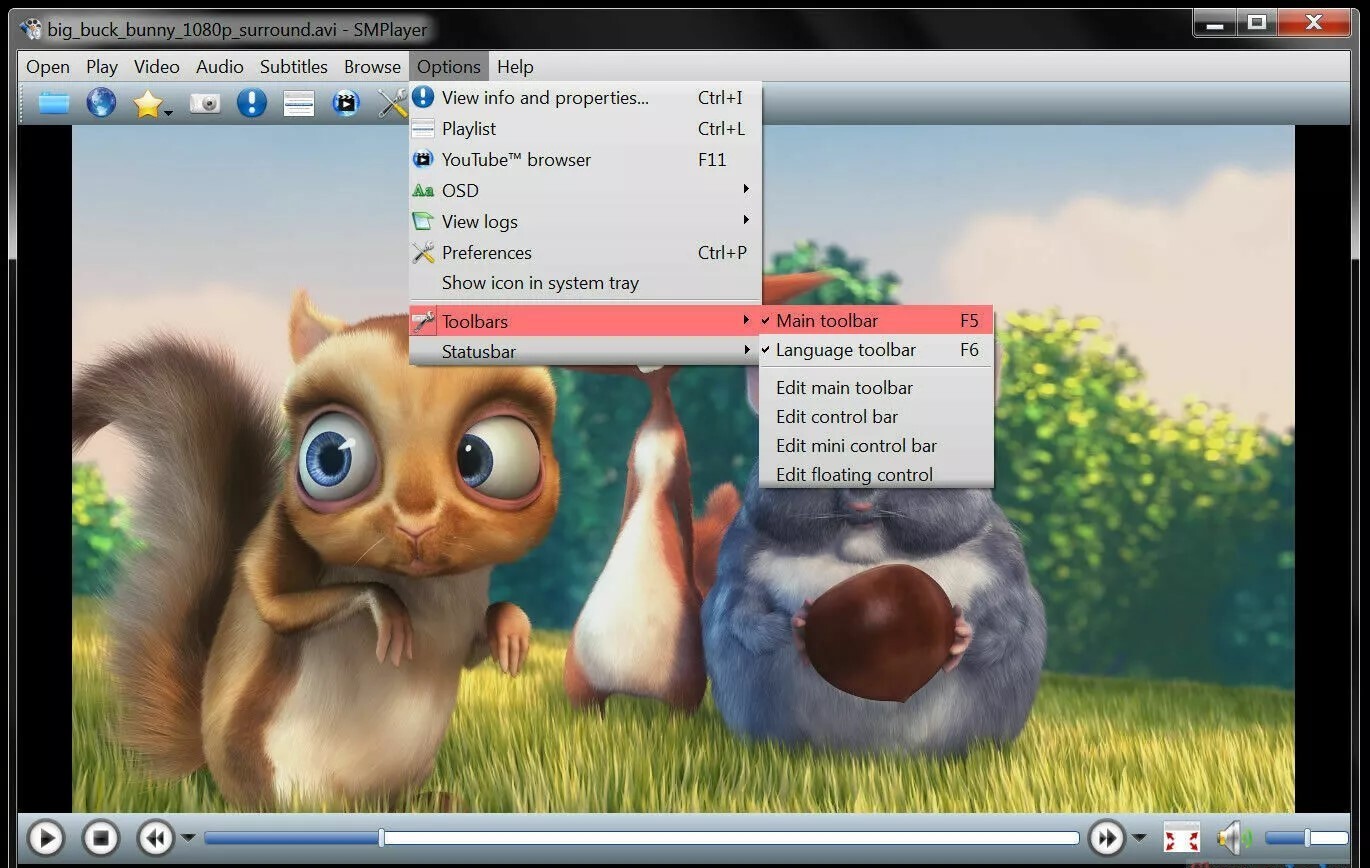Click the blue info icon in toolbar
The width and height of the screenshot is (1370, 868).
coord(252,102)
